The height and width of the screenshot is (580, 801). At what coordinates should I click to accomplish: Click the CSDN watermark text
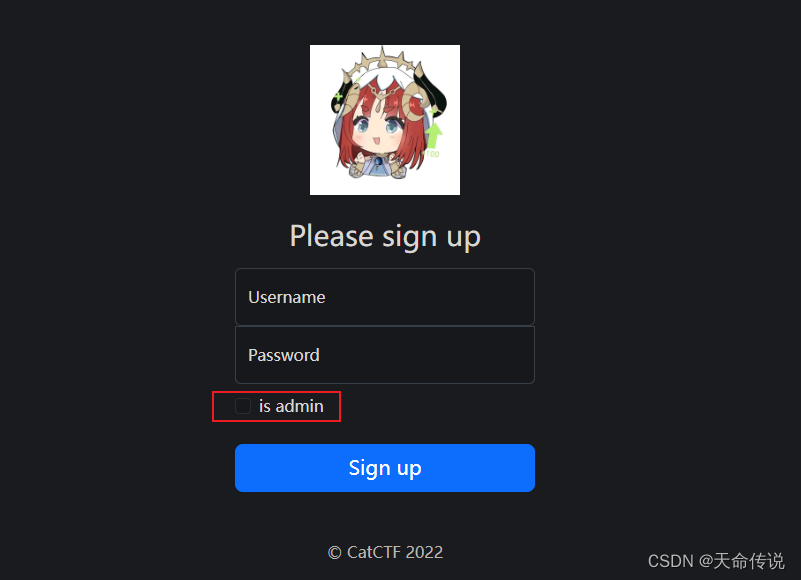click(x=716, y=561)
